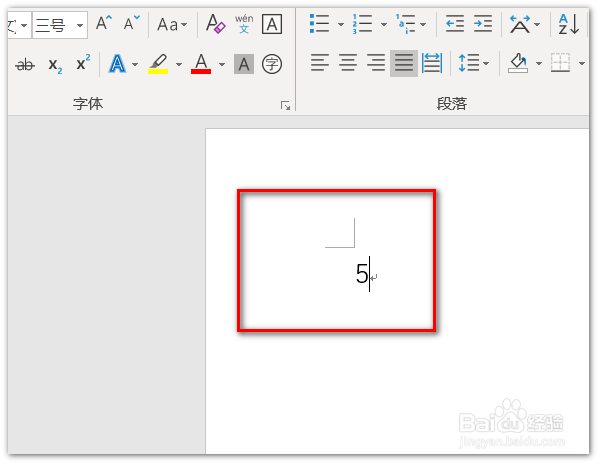Open Asian layout character scaling icon

click(520, 24)
